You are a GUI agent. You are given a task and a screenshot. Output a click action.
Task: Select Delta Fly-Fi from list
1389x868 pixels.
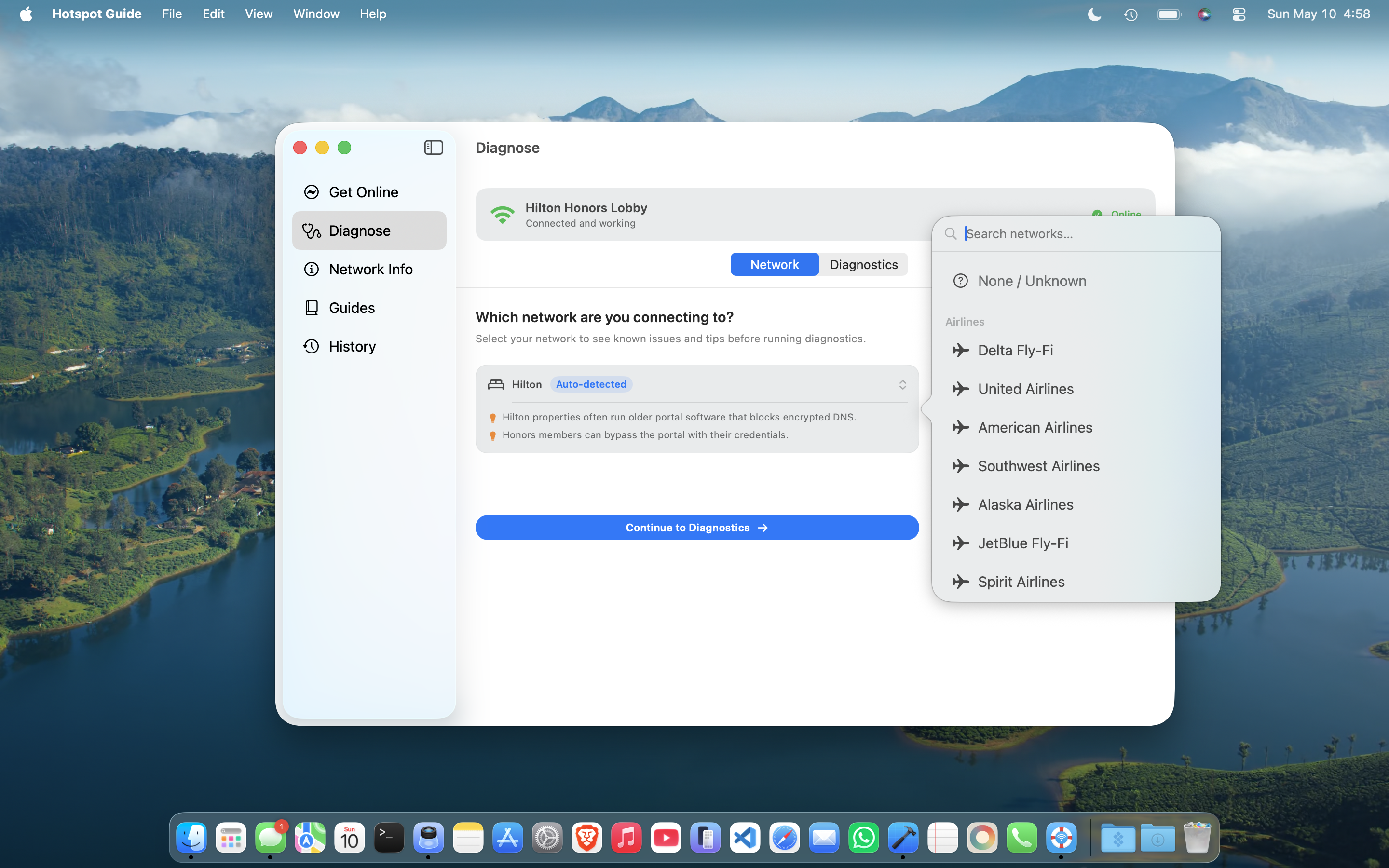1076,350
